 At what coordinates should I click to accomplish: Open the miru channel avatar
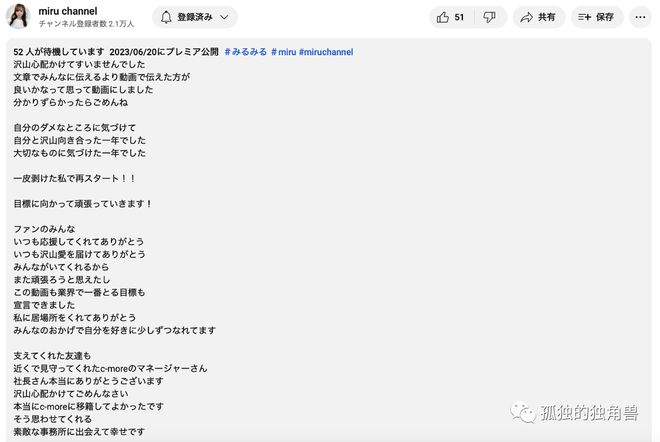tap(18, 16)
